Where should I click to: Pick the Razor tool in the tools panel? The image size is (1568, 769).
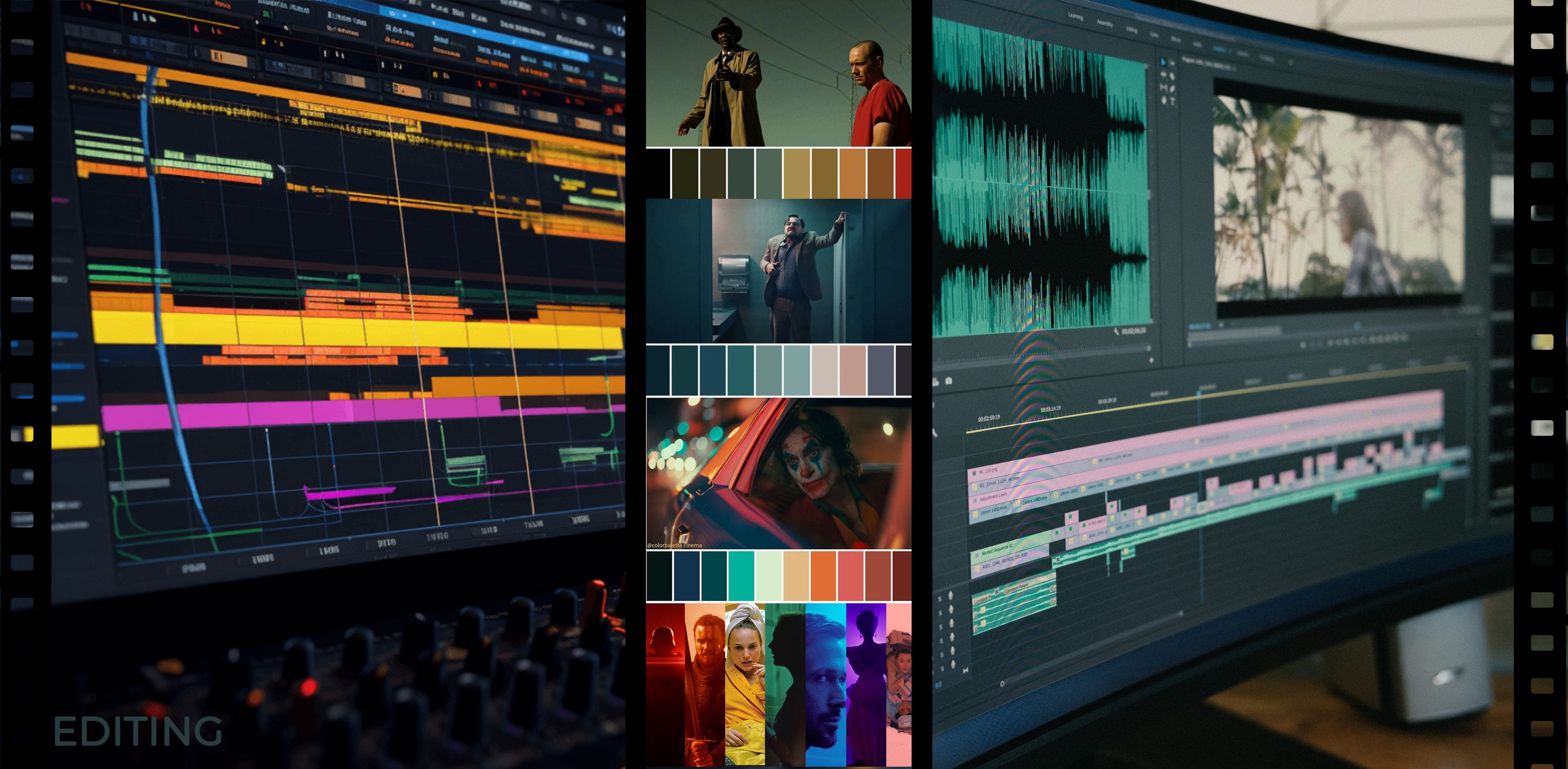pyautogui.click(x=1172, y=76)
